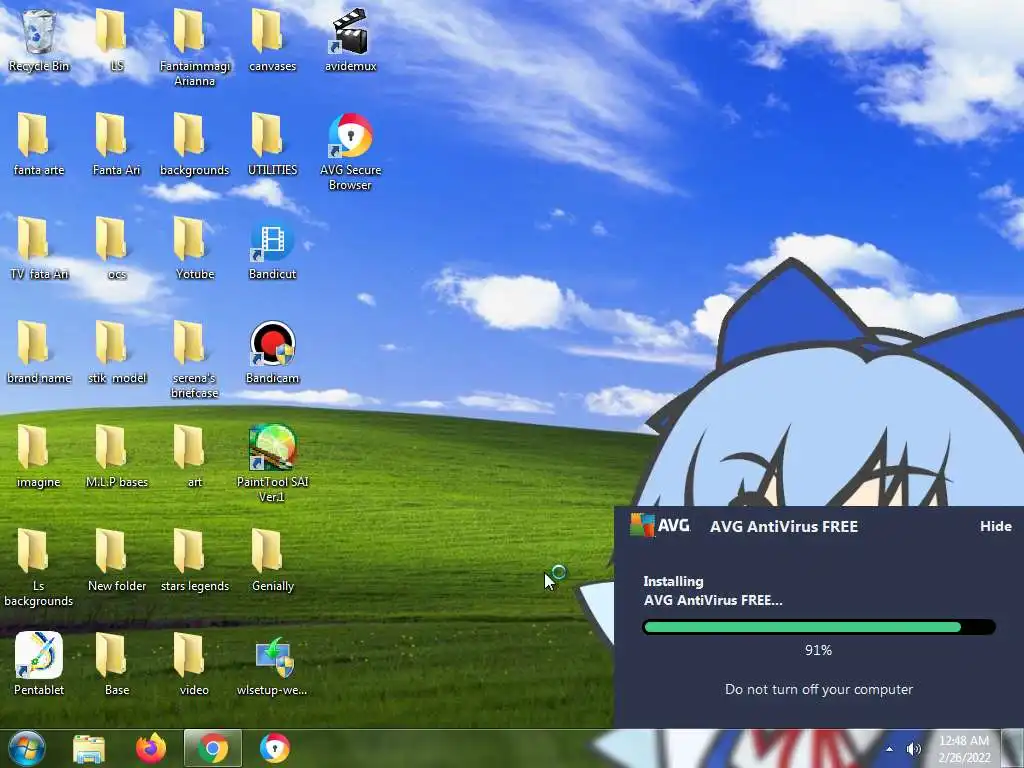Screen dimensions: 1024x768
Task: Select the LS folder on desktop
Action: (116, 39)
